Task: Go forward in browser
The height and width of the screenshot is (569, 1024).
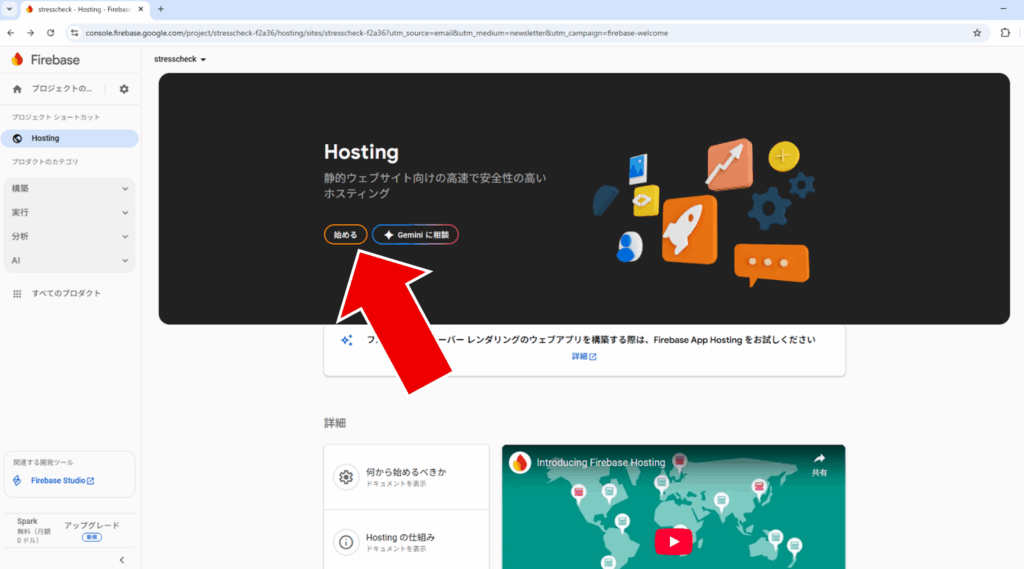Action: (30, 33)
